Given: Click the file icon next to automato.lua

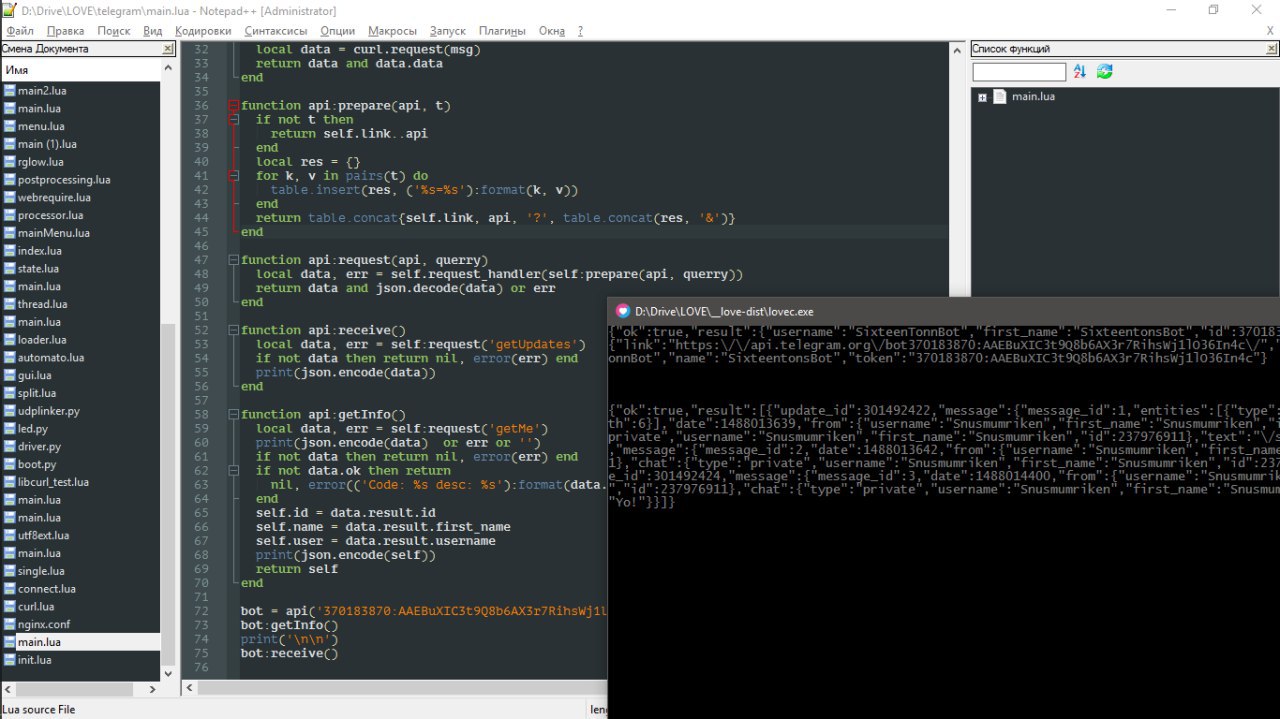Looking at the screenshot, I should (x=10, y=358).
